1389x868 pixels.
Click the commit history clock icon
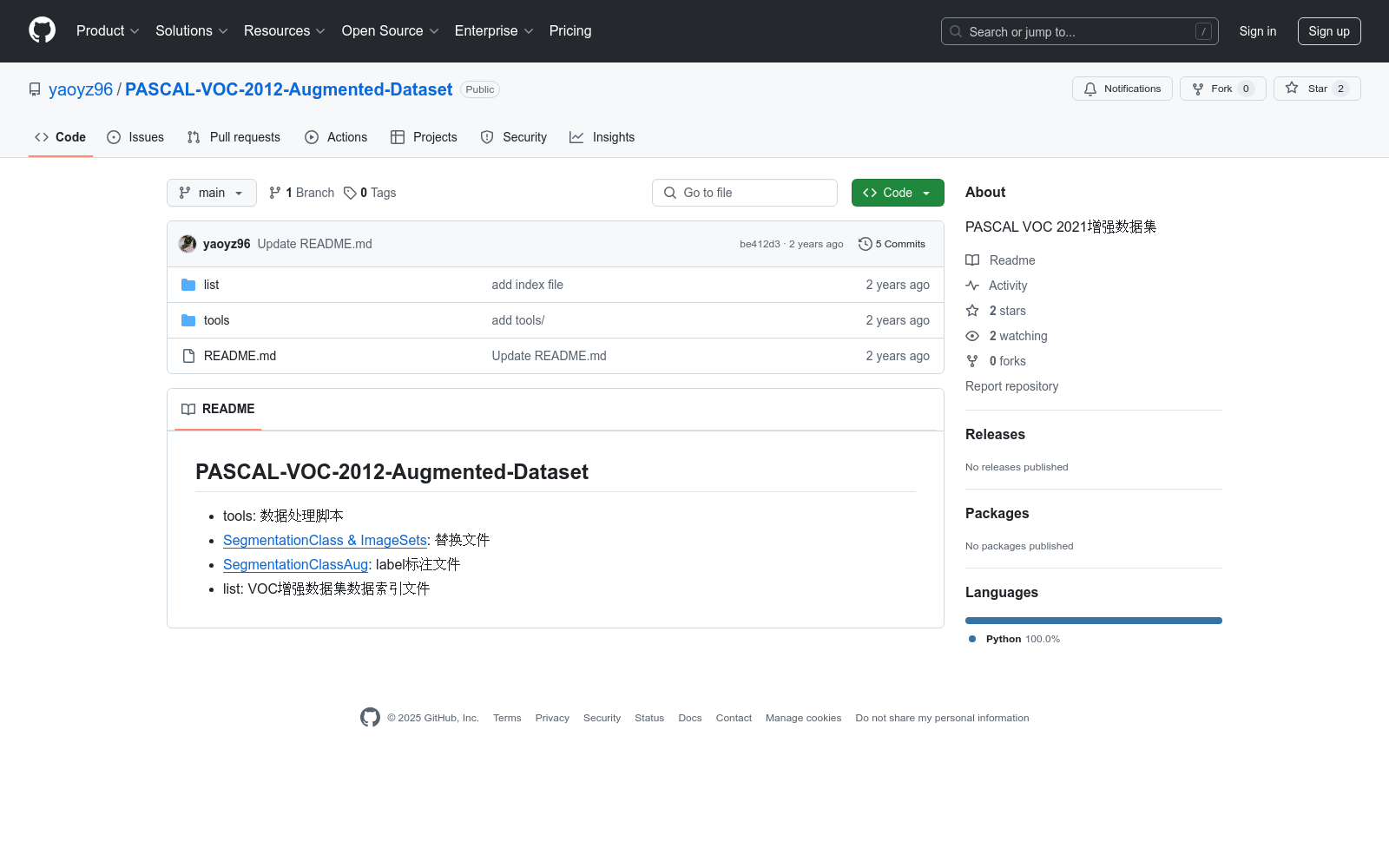(x=865, y=244)
